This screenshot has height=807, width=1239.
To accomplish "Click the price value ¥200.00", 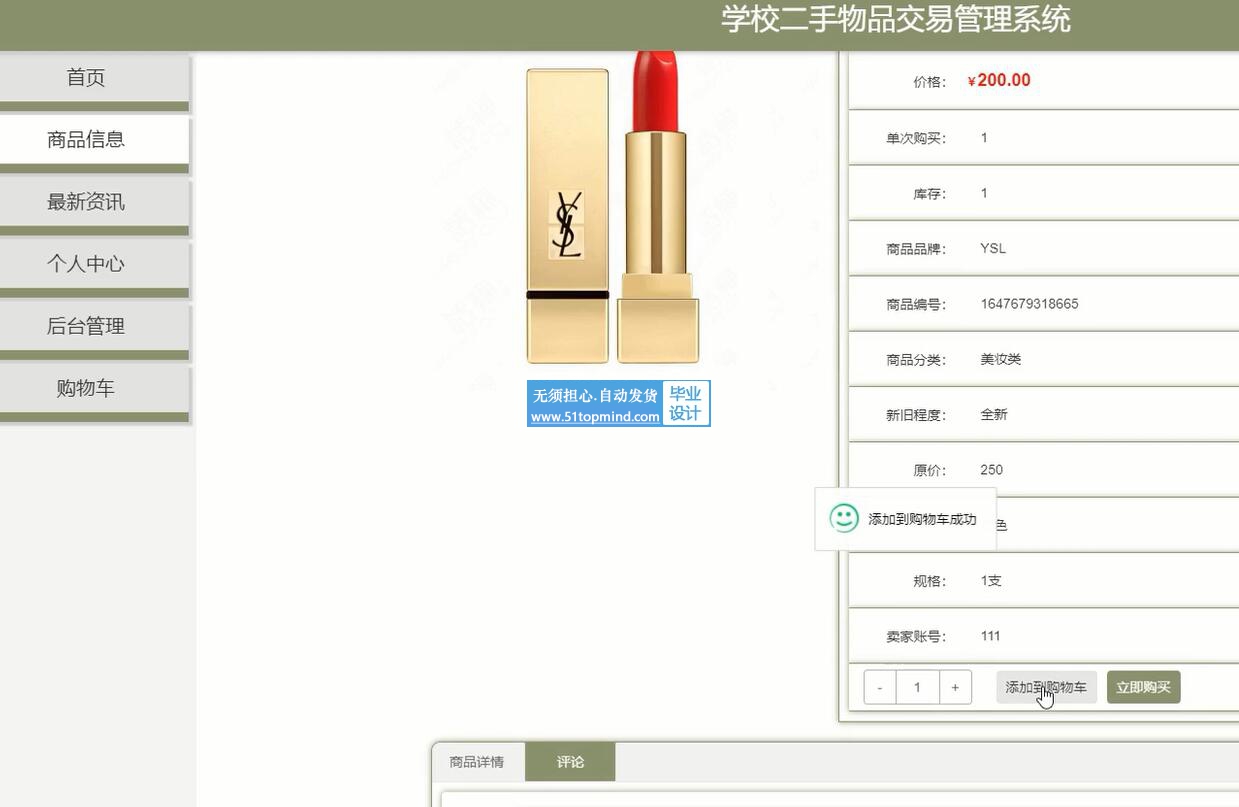I will (x=999, y=80).
